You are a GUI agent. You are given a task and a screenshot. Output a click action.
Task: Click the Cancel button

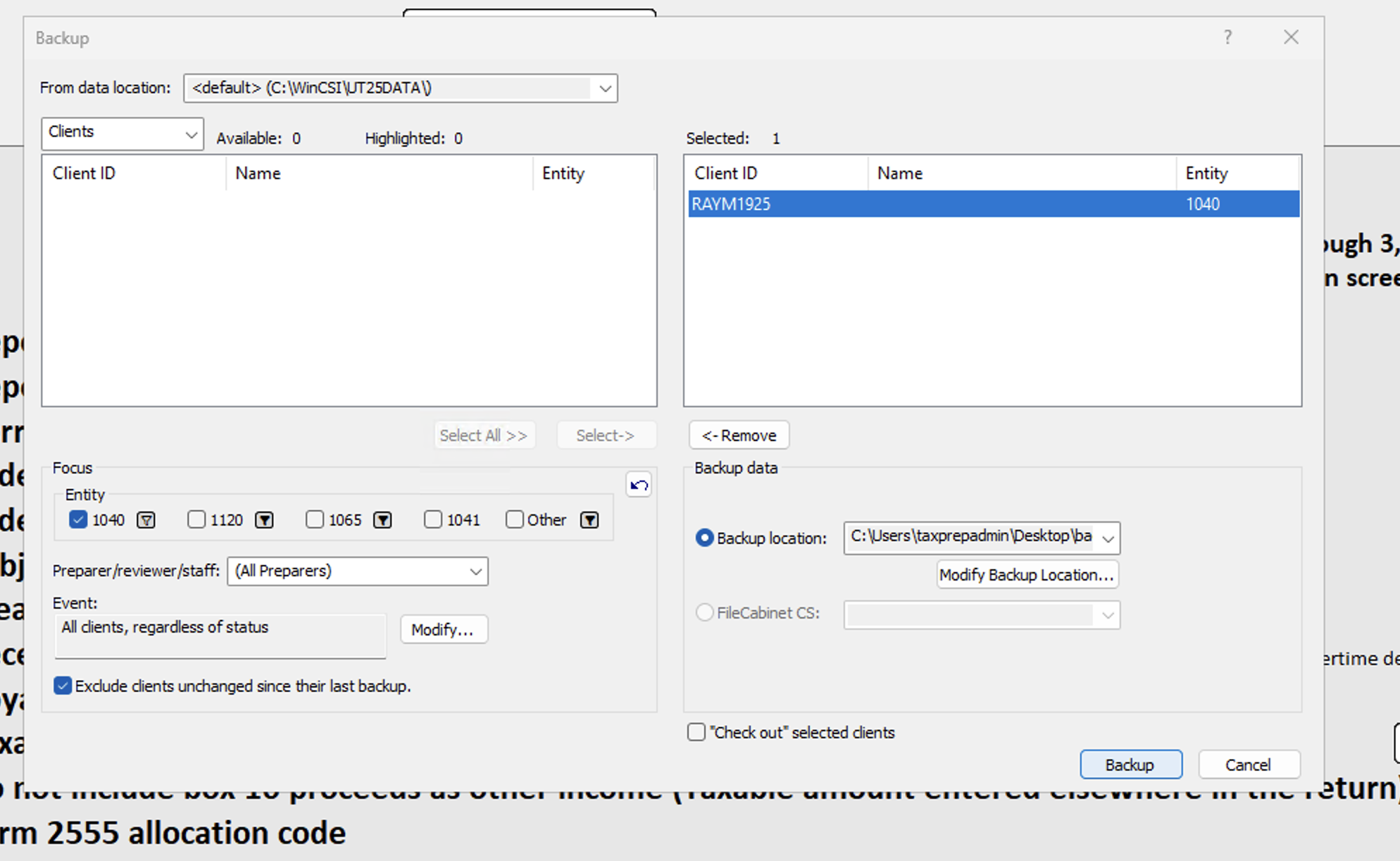(x=1249, y=764)
